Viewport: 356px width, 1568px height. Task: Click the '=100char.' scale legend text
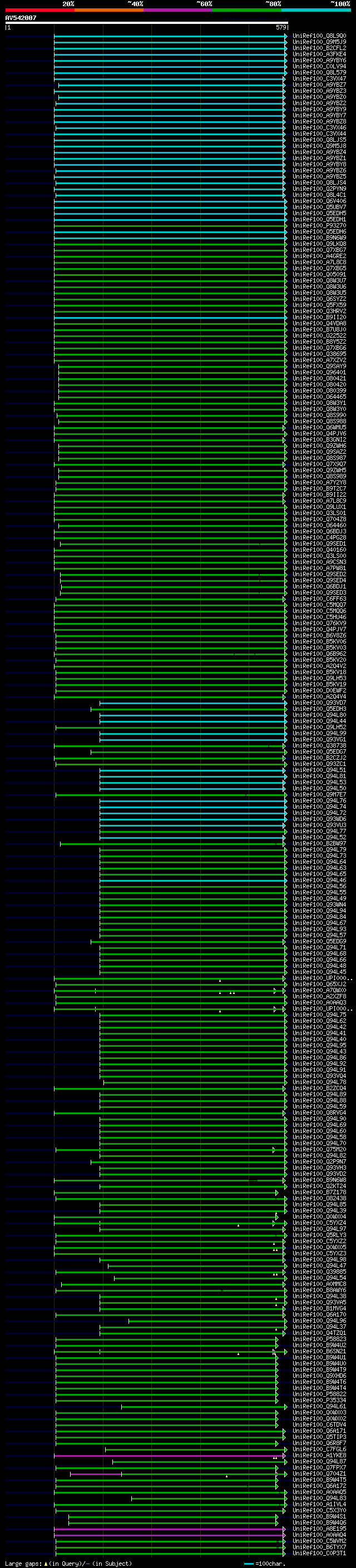coord(270,1564)
